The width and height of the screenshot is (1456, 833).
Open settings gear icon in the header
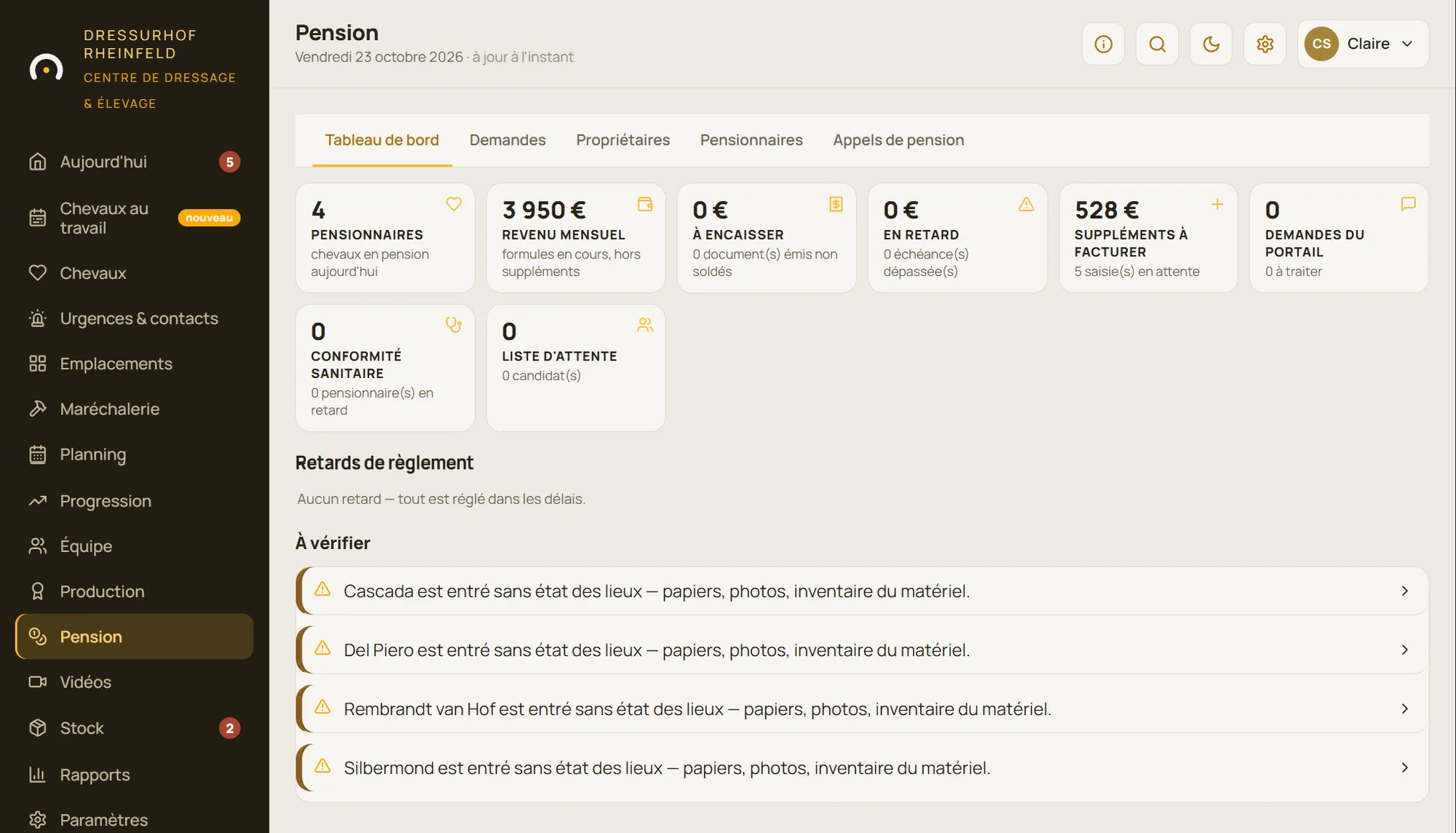click(1265, 44)
